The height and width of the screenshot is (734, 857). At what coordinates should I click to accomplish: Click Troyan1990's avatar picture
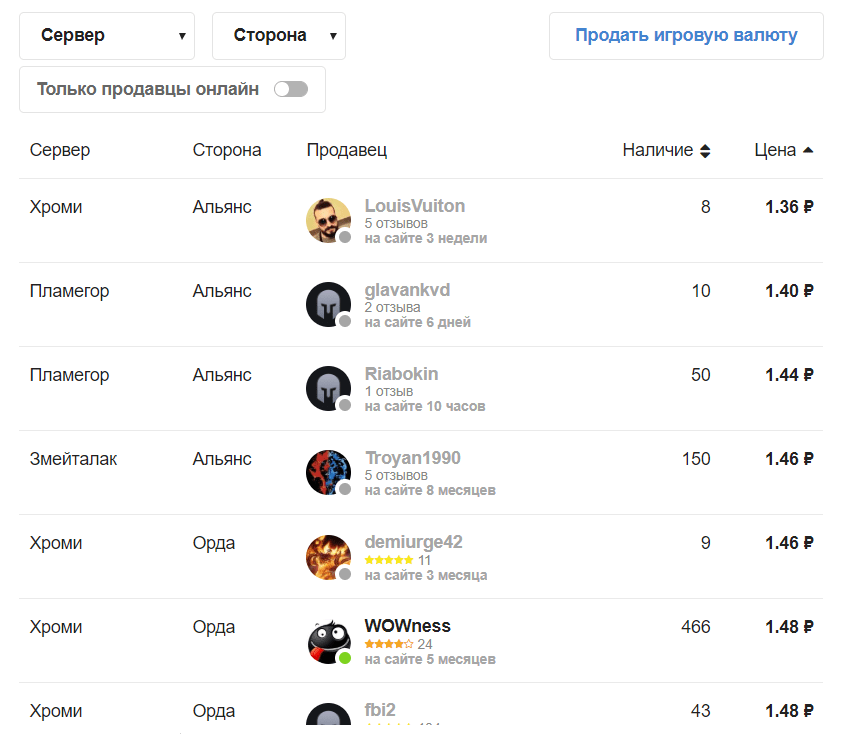pos(328,472)
